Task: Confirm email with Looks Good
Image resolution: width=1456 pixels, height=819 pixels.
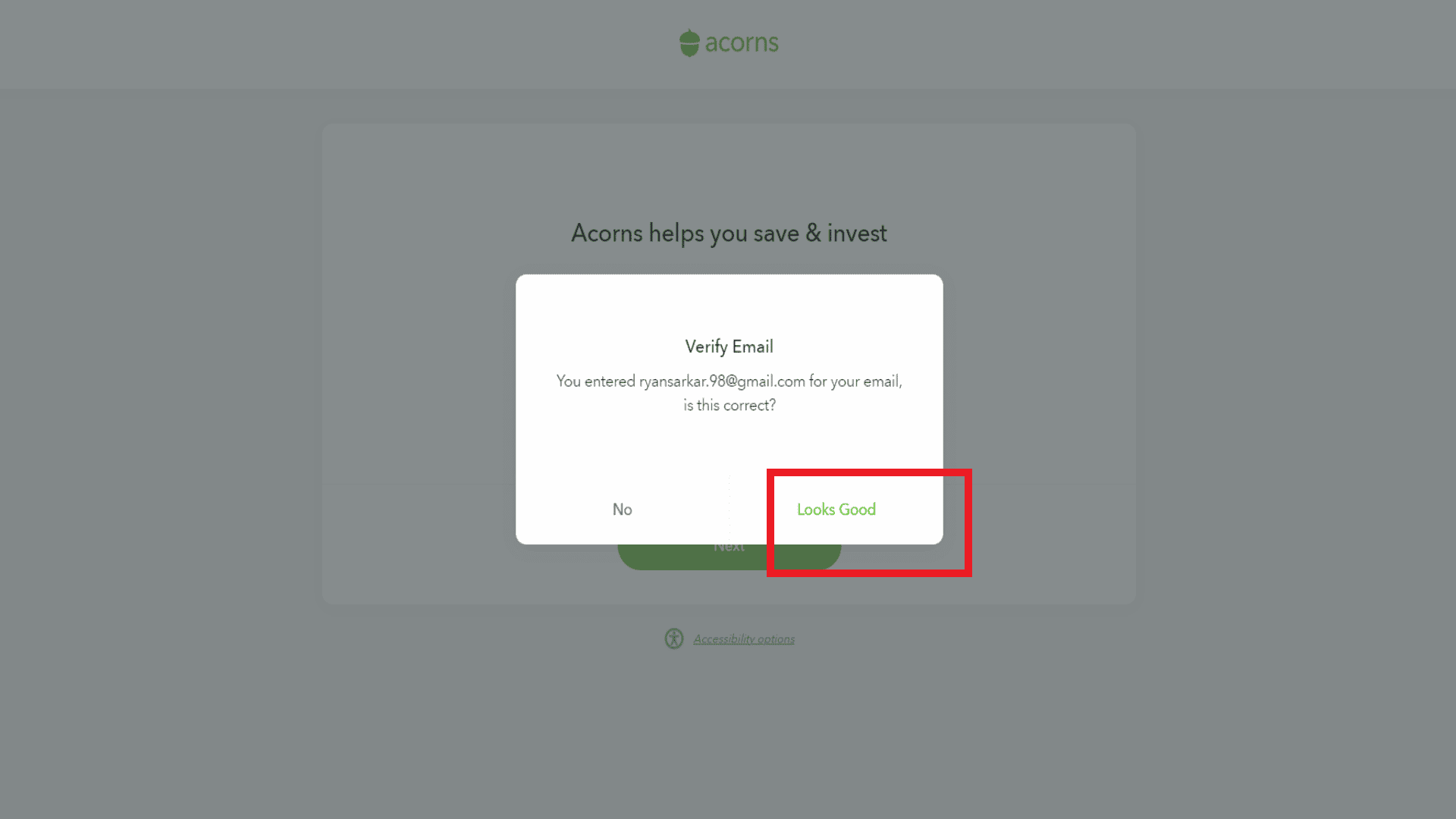Action: point(836,510)
